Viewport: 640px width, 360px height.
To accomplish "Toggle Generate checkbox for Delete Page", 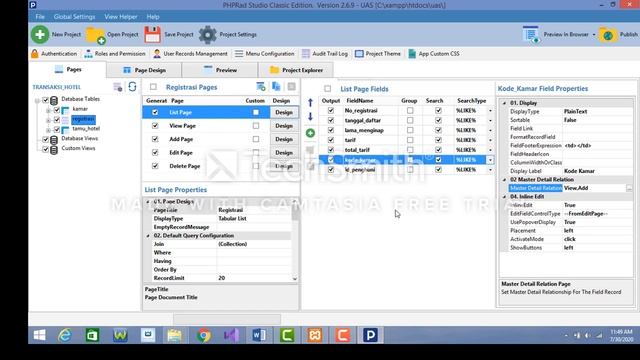I will click(155, 166).
